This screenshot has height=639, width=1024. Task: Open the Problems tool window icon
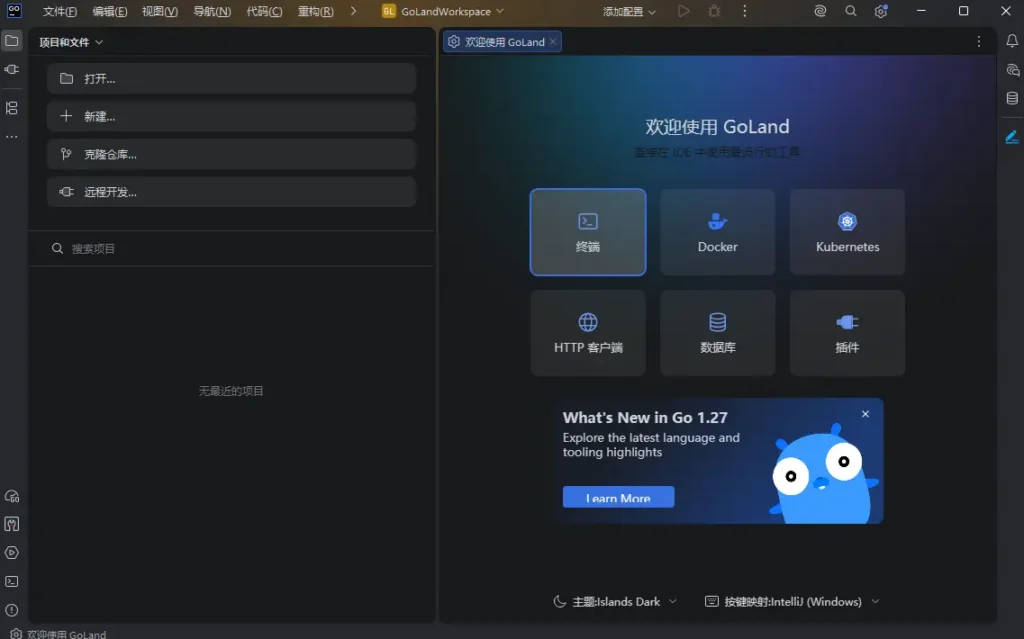pos(12,610)
